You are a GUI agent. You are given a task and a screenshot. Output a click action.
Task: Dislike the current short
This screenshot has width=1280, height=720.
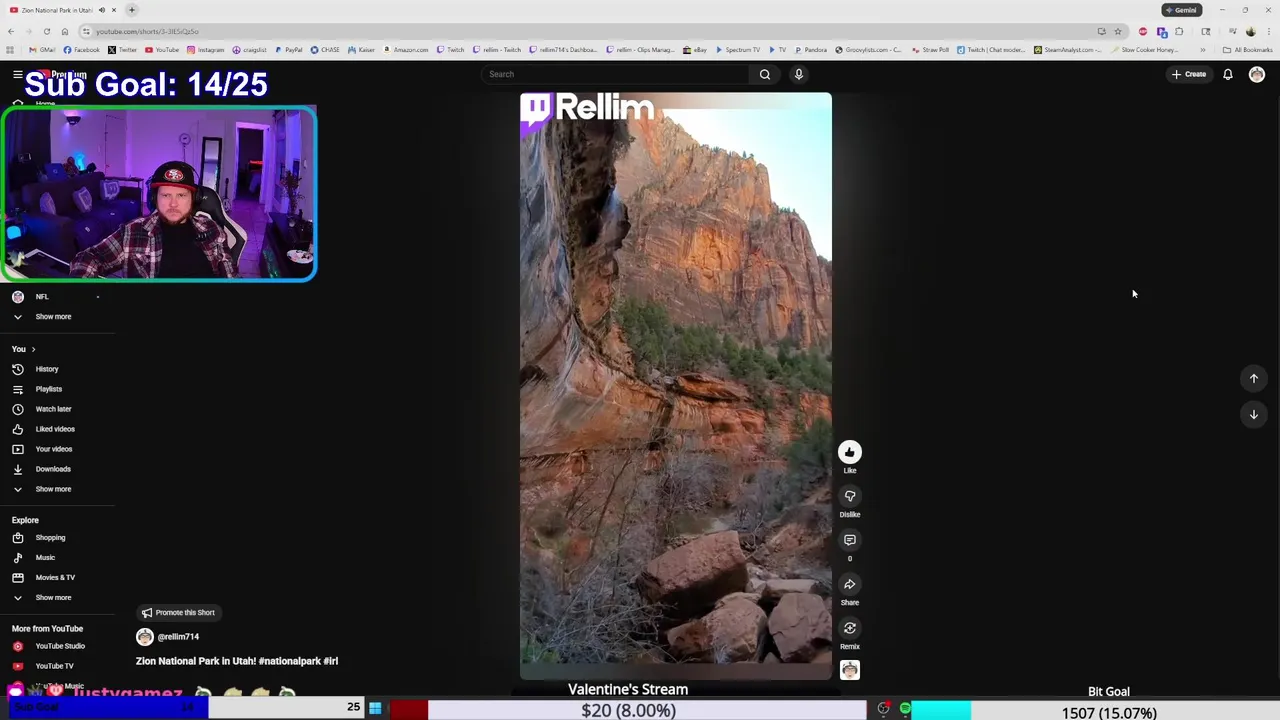pos(849,496)
